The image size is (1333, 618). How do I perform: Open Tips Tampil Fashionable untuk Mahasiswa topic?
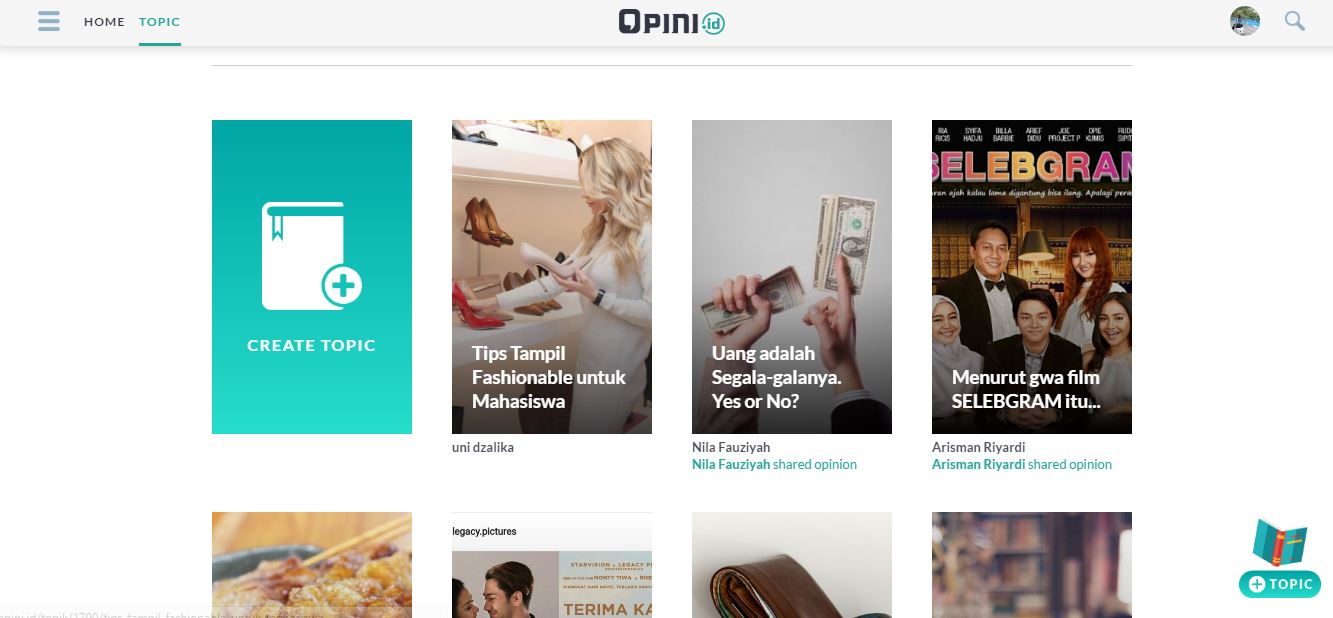coord(552,277)
